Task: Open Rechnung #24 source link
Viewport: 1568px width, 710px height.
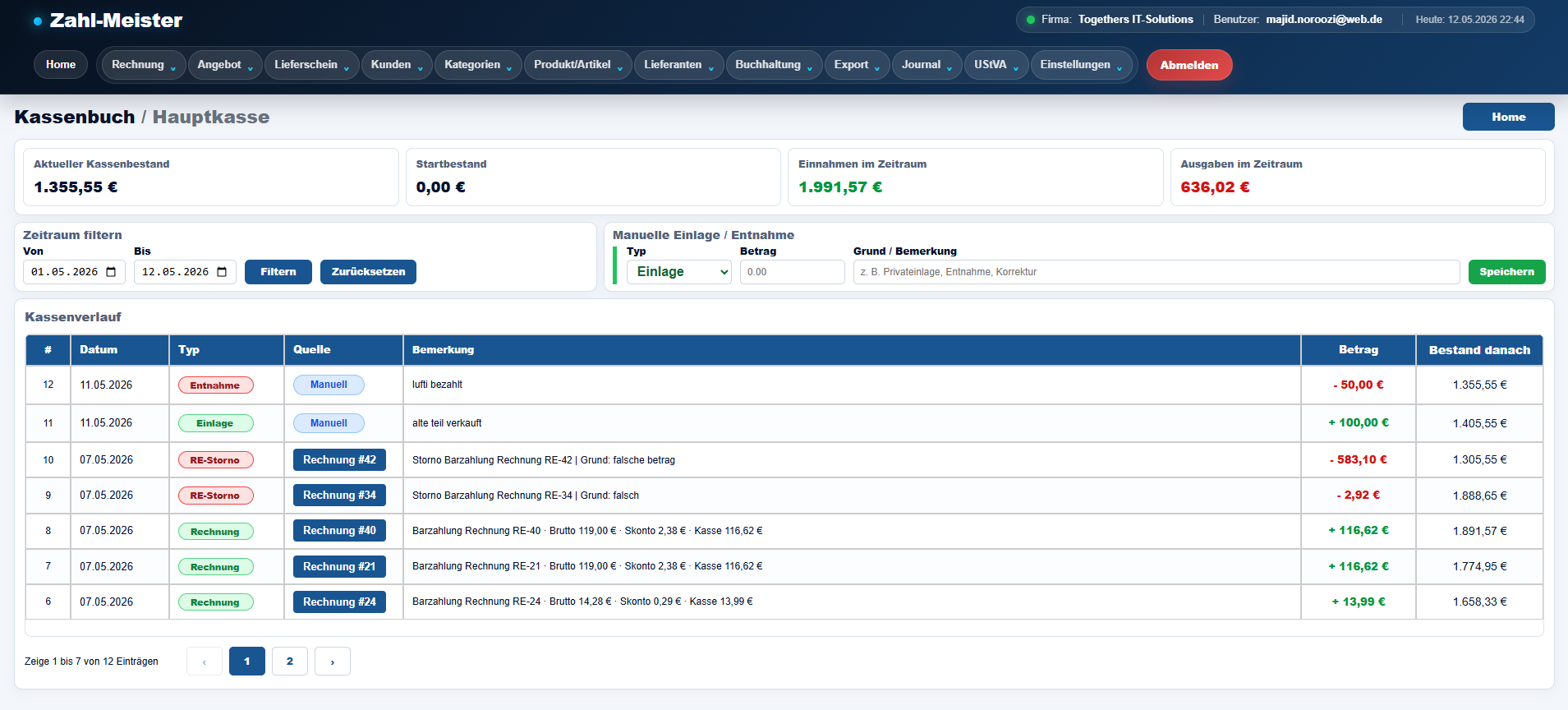Action: point(339,602)
